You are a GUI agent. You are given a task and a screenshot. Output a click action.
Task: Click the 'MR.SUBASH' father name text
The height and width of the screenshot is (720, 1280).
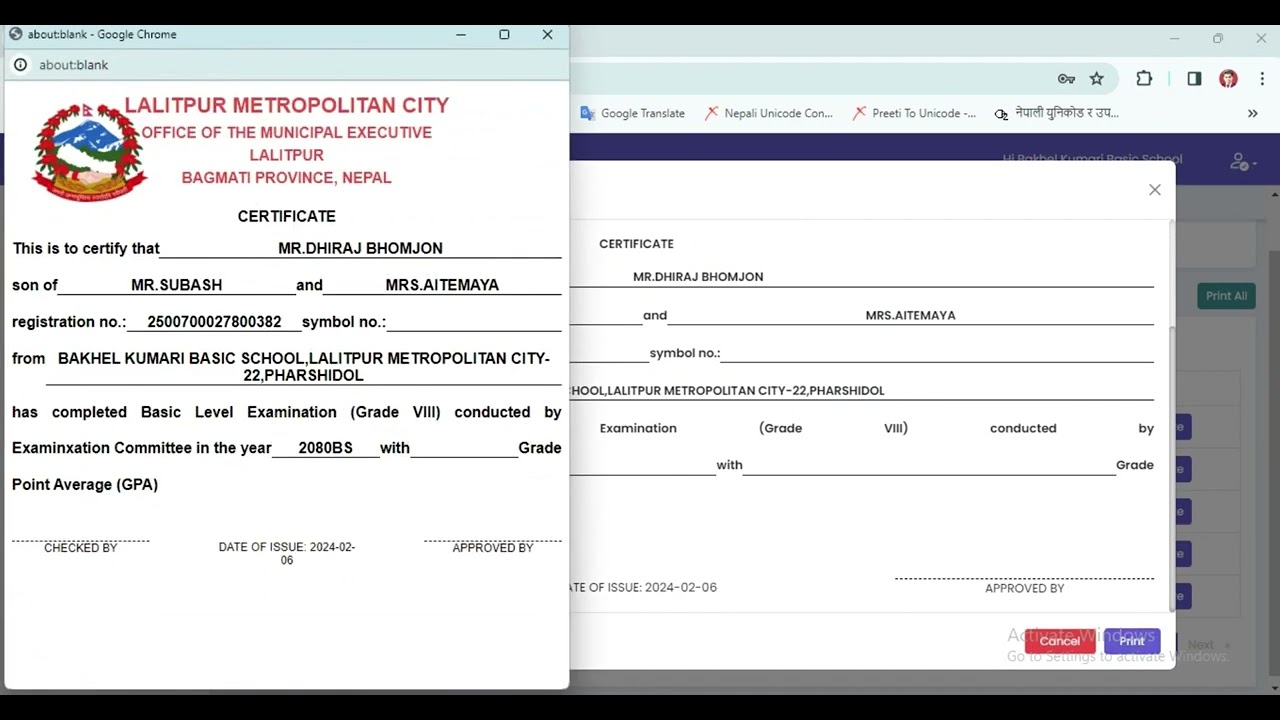(177, 285)
